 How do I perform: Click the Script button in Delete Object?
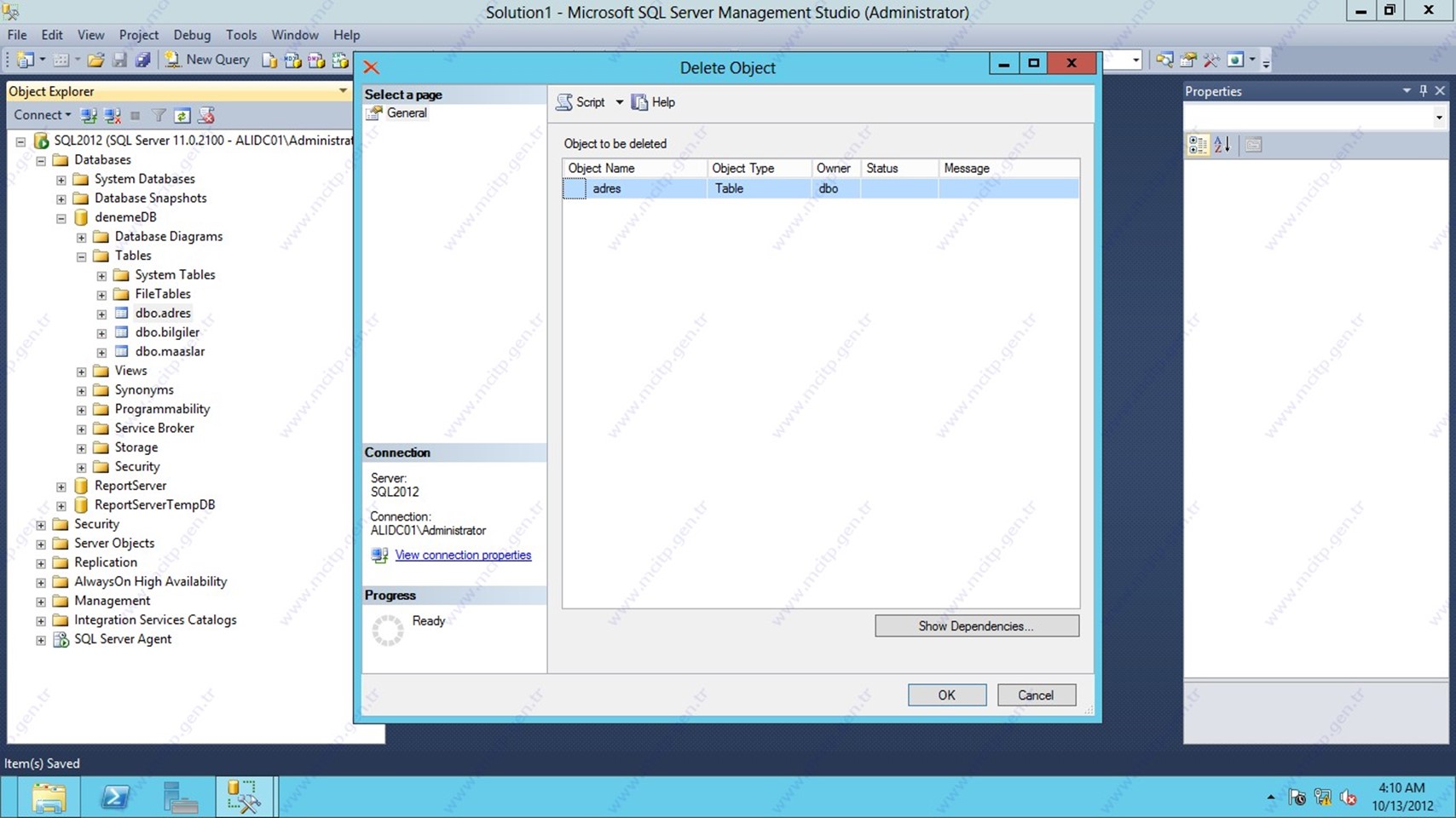[x=581, y=102]
